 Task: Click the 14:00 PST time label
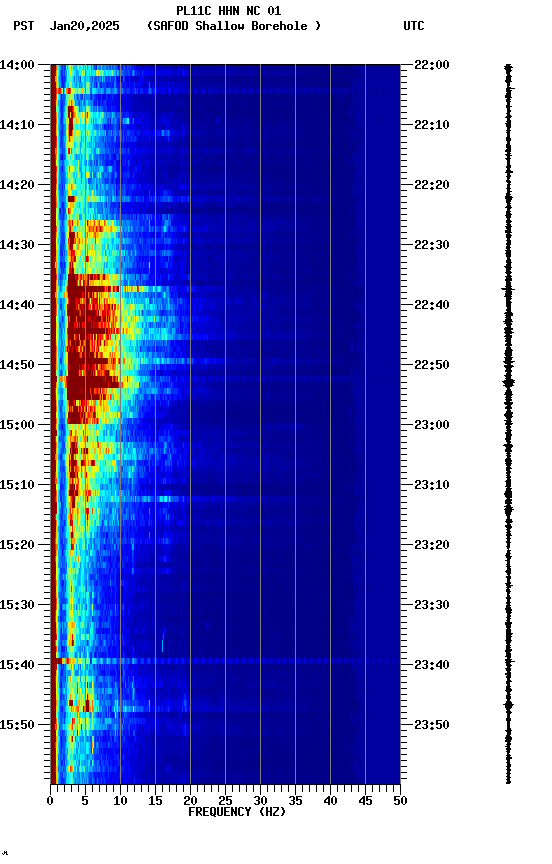17,65
